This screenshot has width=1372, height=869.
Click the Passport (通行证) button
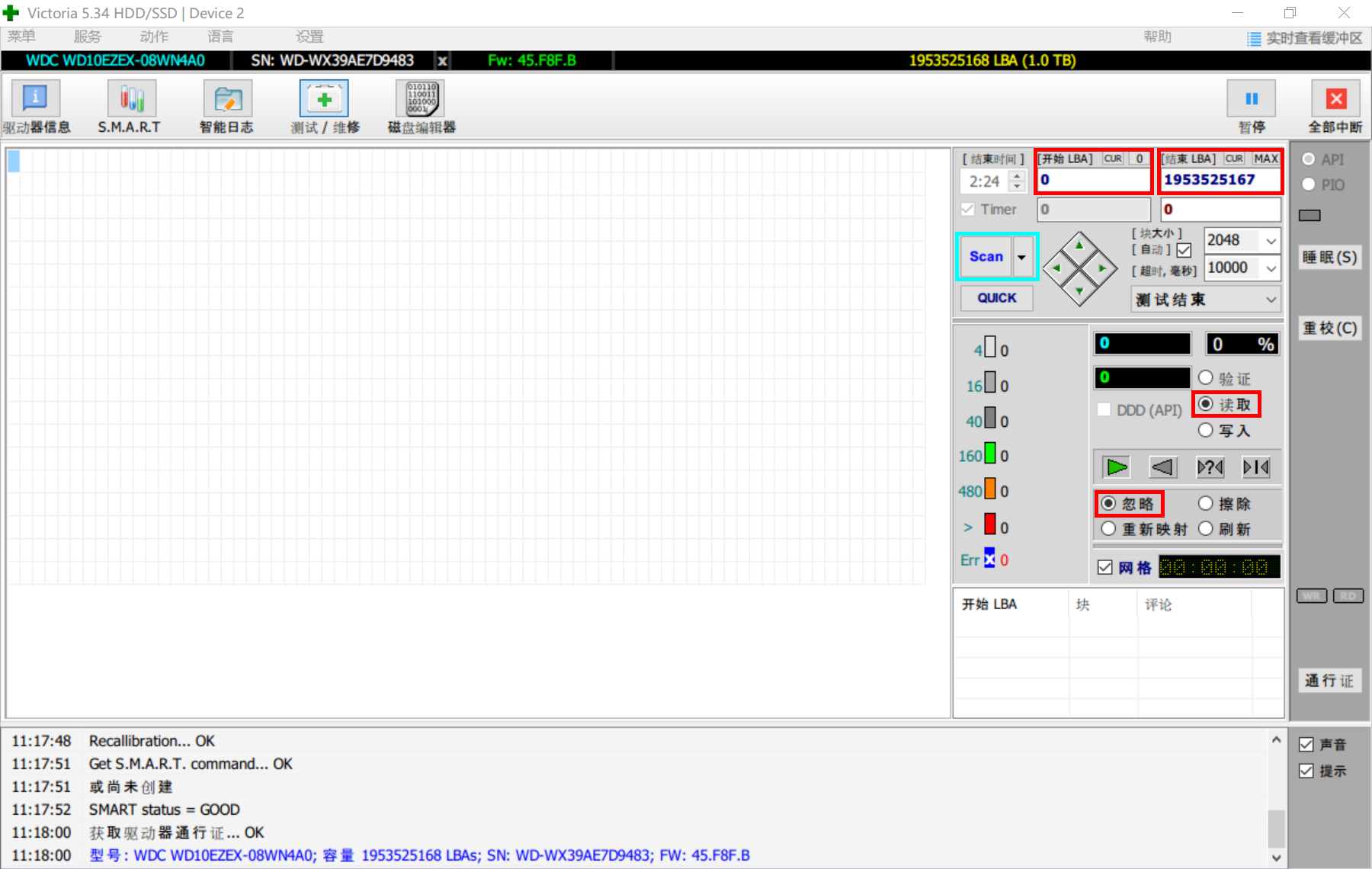click(1329, 681)
